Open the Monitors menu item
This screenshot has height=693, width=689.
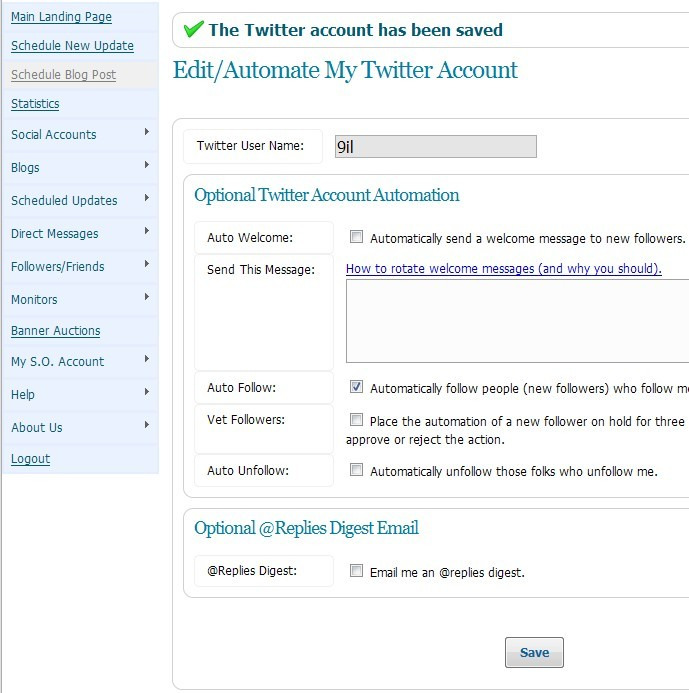(x=80, y=299)
